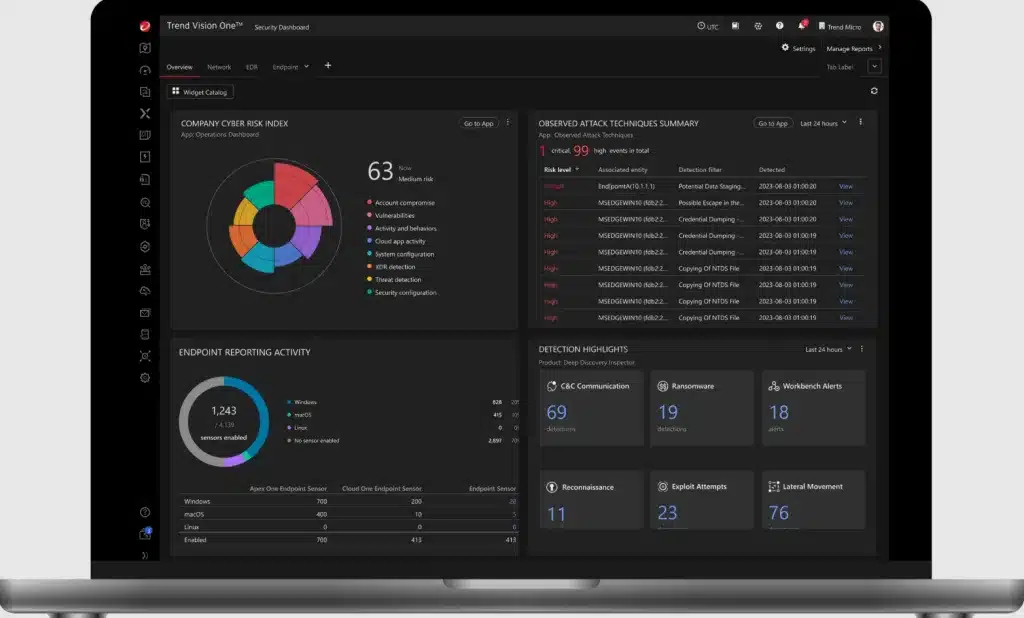The image size is (1024, 618).
Task: Click the Security configuration legend entry
Action: pos(402,292)
